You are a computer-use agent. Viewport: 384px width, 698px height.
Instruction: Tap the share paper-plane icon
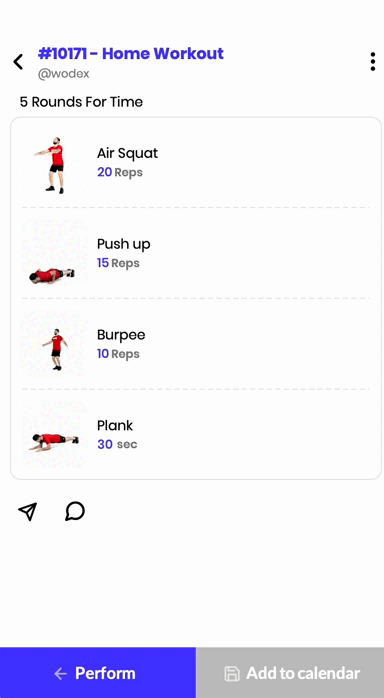pos(28,511)
